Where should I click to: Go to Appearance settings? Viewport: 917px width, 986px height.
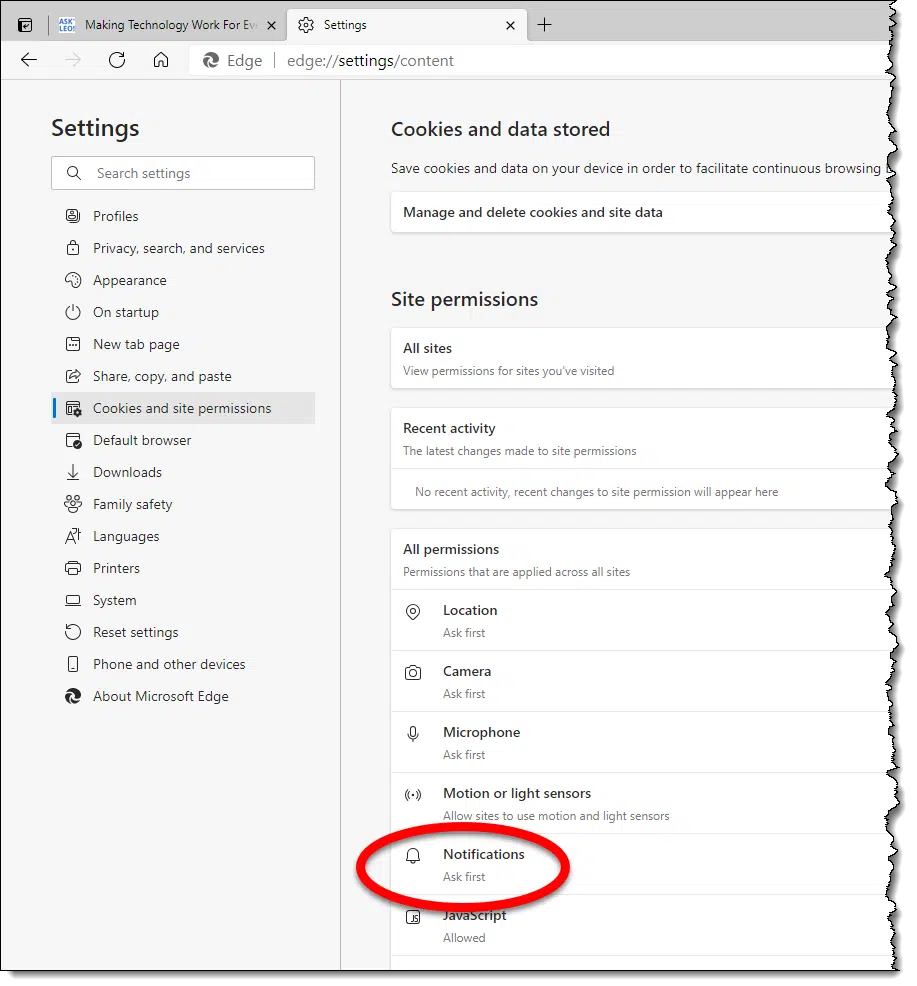click(183, 280)
